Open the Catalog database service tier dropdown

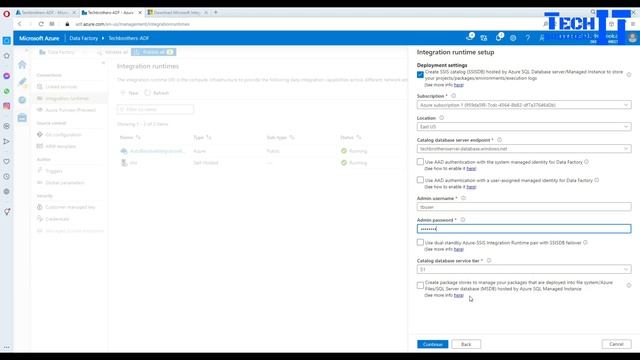(x=524, y=269)
